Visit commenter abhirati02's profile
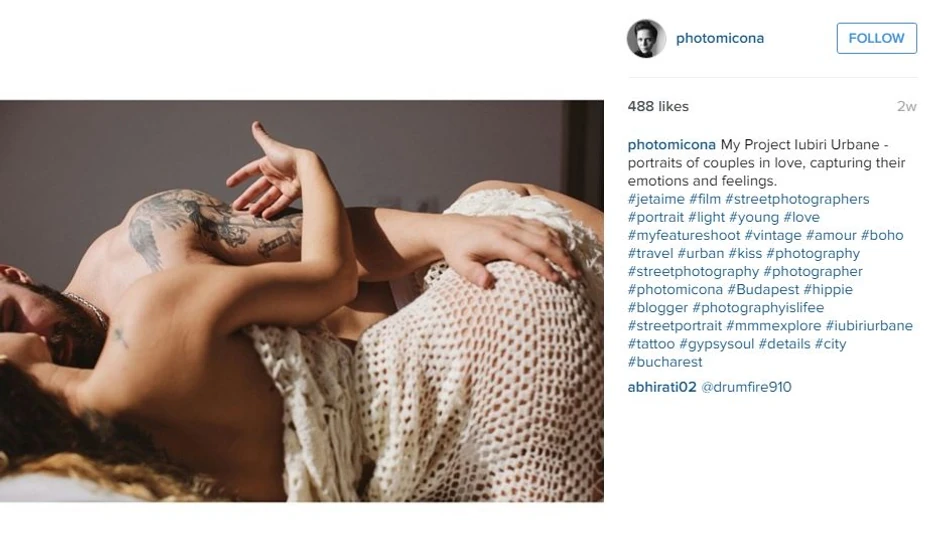940x533 pixels. (x=662, y=387)
